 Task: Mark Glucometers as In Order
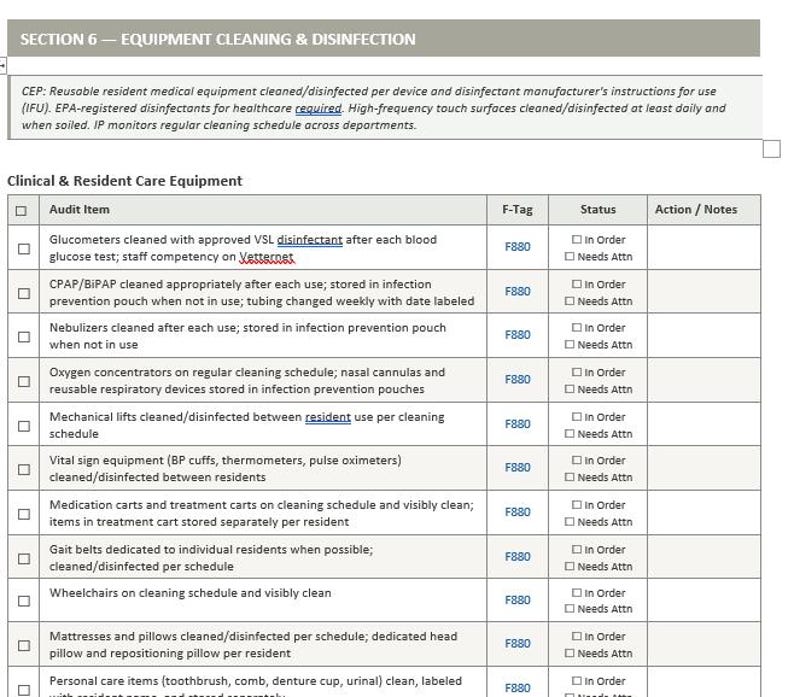click(x=576, y=239)
